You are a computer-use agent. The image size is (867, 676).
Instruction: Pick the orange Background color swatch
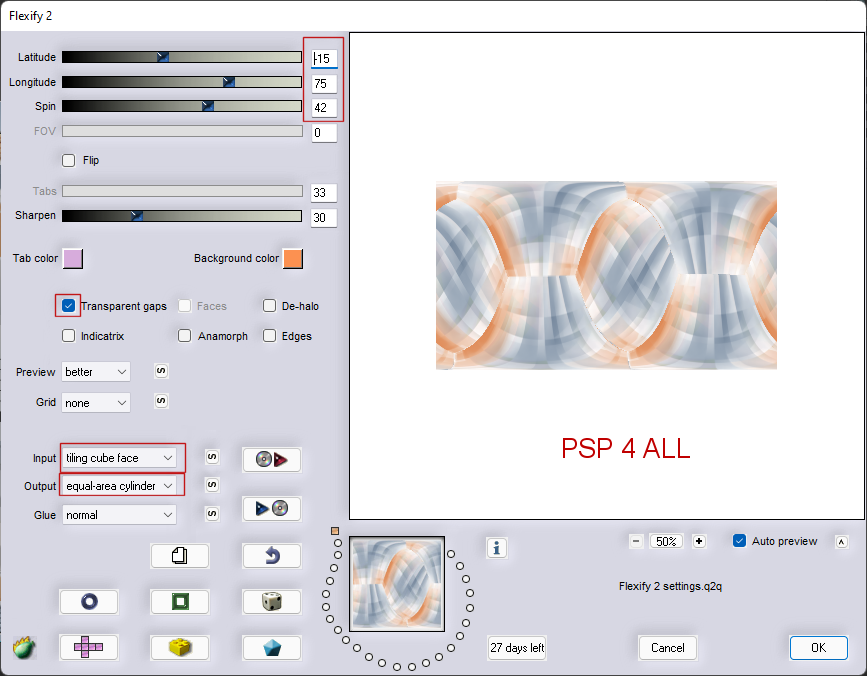pos(293,259)
